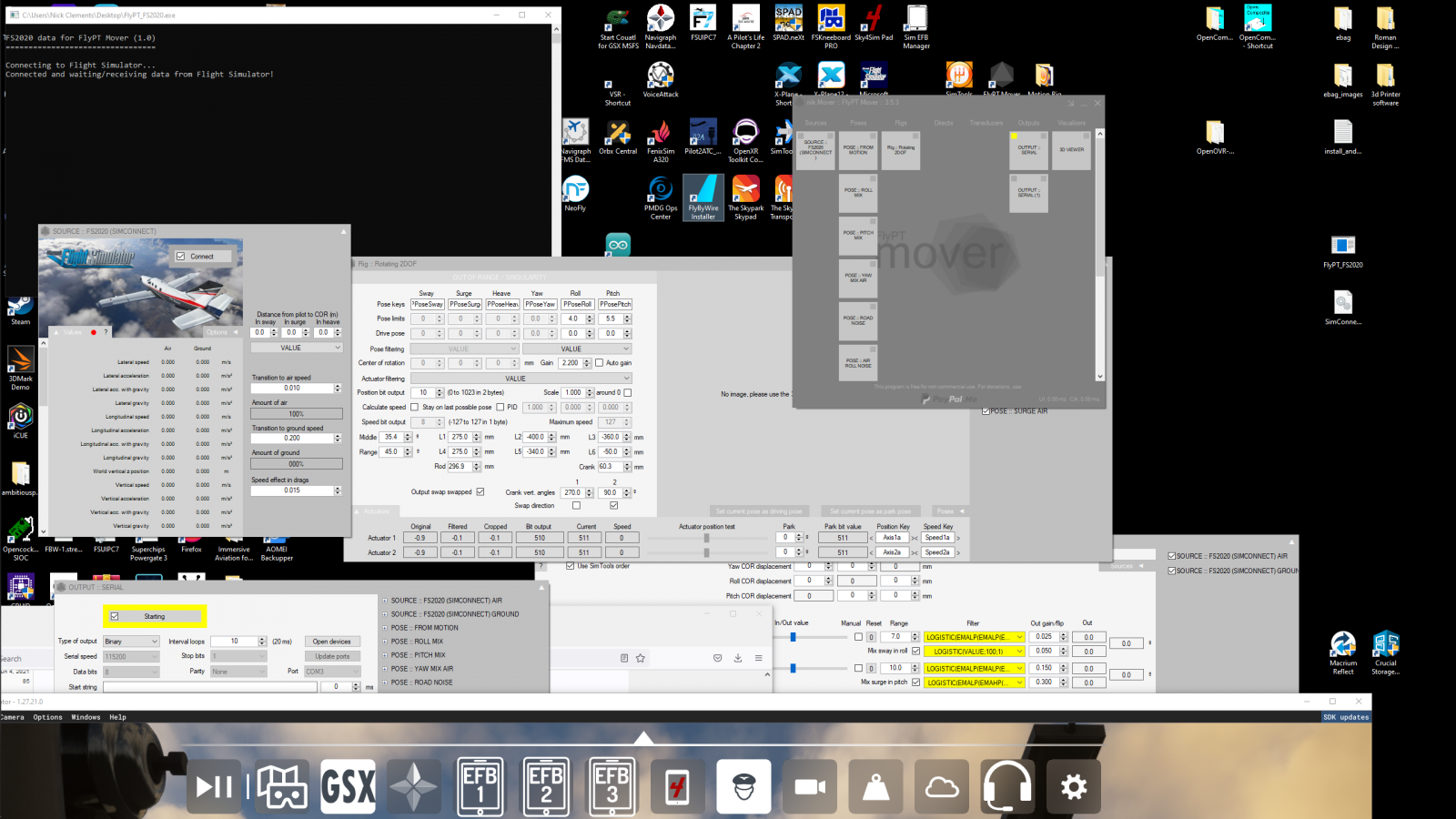Click the SDK updates button
This screenshot has width=1456, height=819.
1346,717
